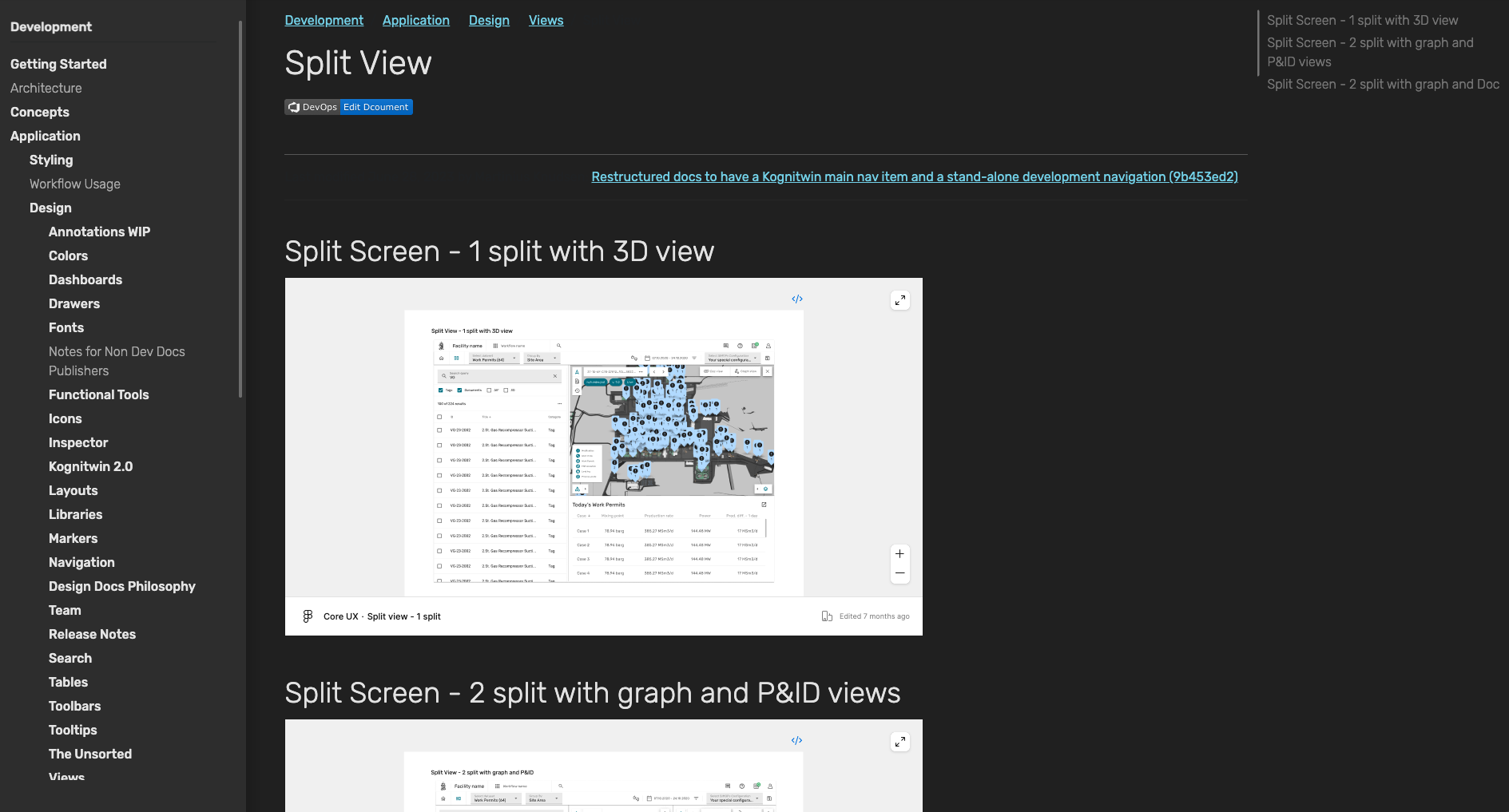Click the code icon on the 3D view embed
This screenshot has width=1509, height=812.
[x=796, y=299]
